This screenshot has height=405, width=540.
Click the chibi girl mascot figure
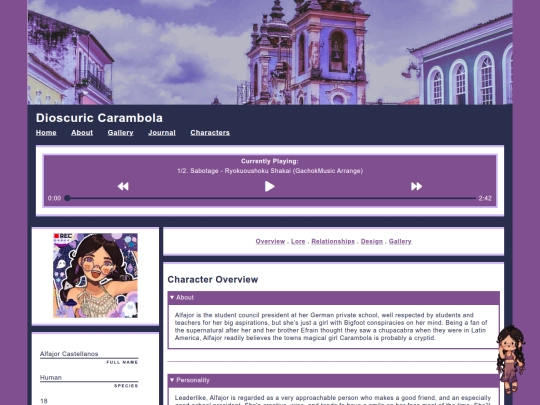pyautogui.click(x=511, y=360)
